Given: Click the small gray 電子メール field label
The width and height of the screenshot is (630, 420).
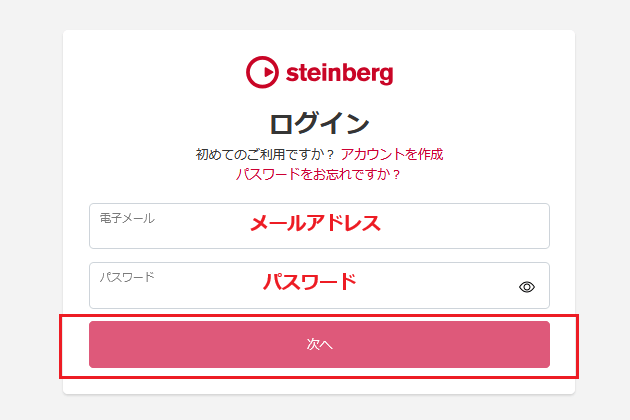Looking at the screenshot, I should (127, 218).
